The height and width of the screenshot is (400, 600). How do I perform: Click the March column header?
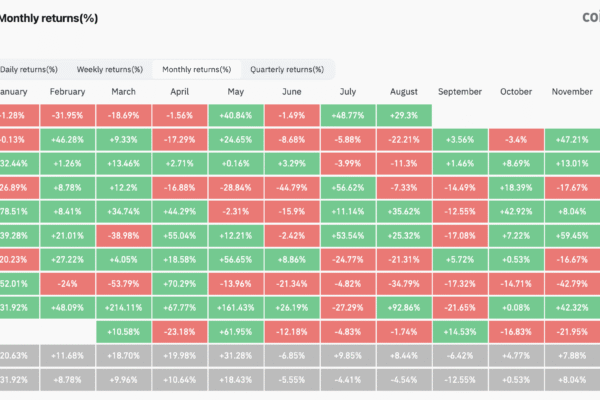coord(126,92)
